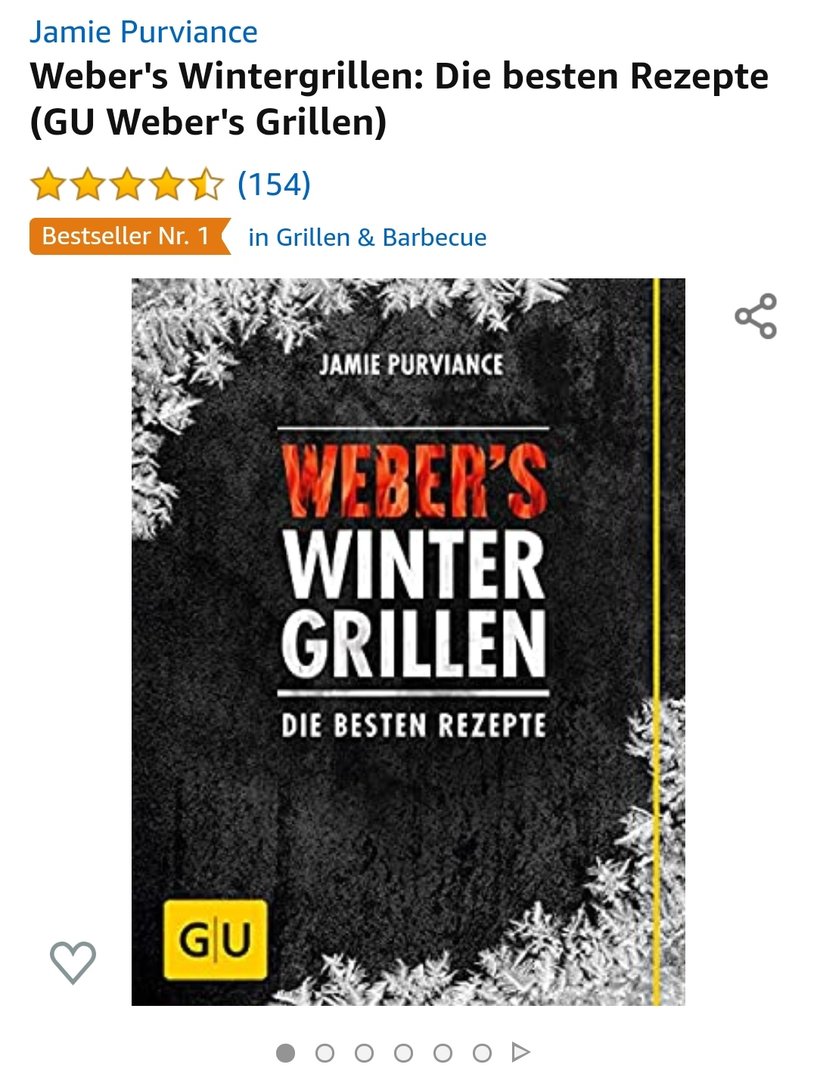Click the first gold rating star

[48, 184]
